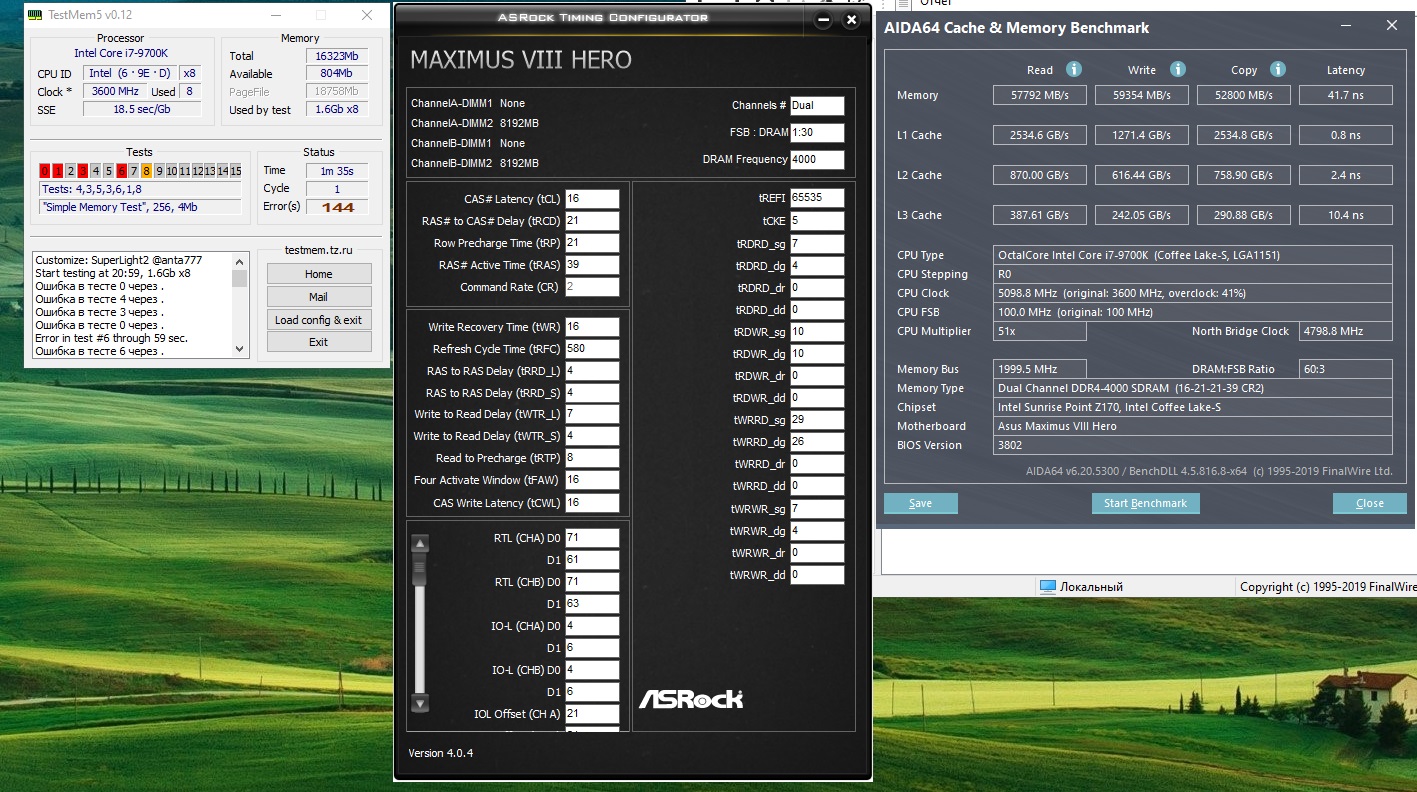Select the CAS# Latency (tCL) field
Image resolution: width=1417 pixels, height=792 pixels.
[x=592, y=199]
